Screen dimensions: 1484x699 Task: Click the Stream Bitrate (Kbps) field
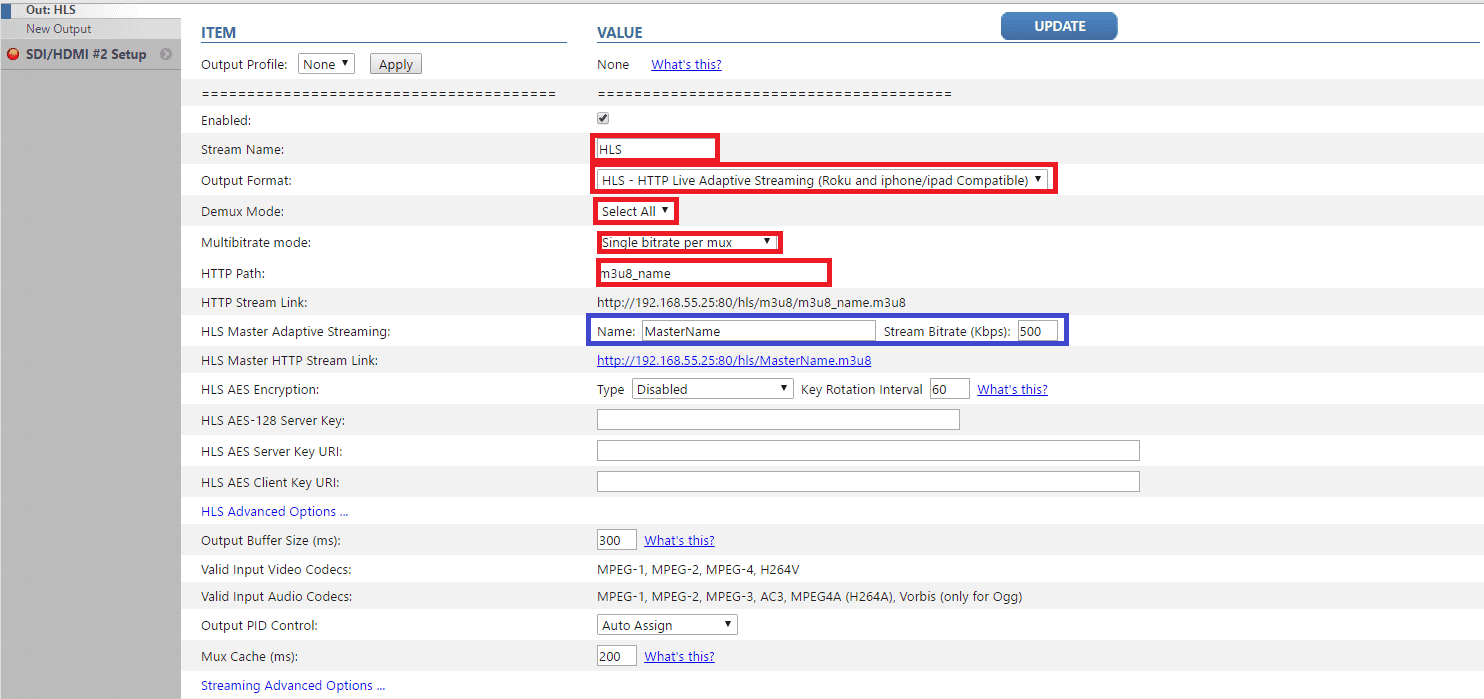pyautogui.click(x=1037, y=331)
